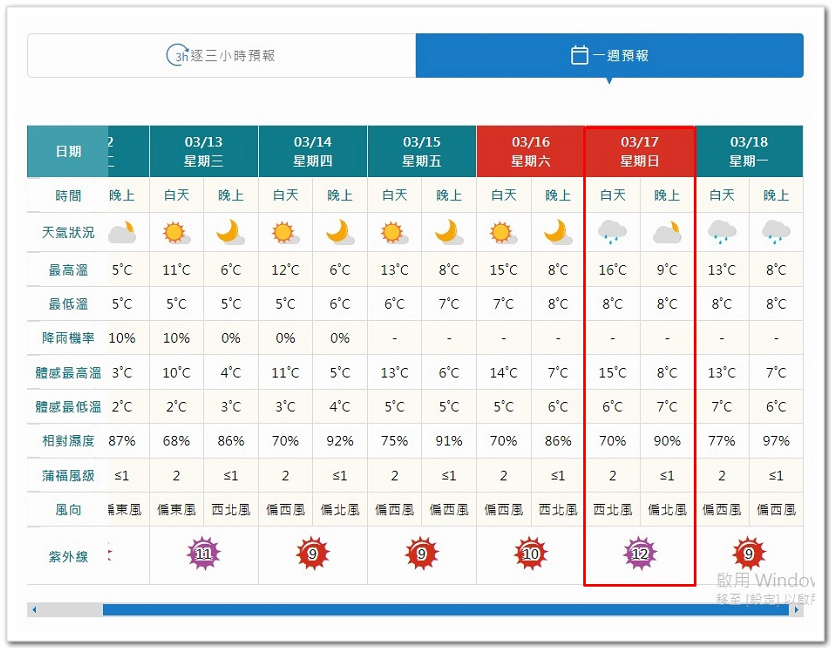Viewport: 831px width, 648px height.
Task: Click the 10% rain probability for 03/13 daytime
Action: coord(176,338)
